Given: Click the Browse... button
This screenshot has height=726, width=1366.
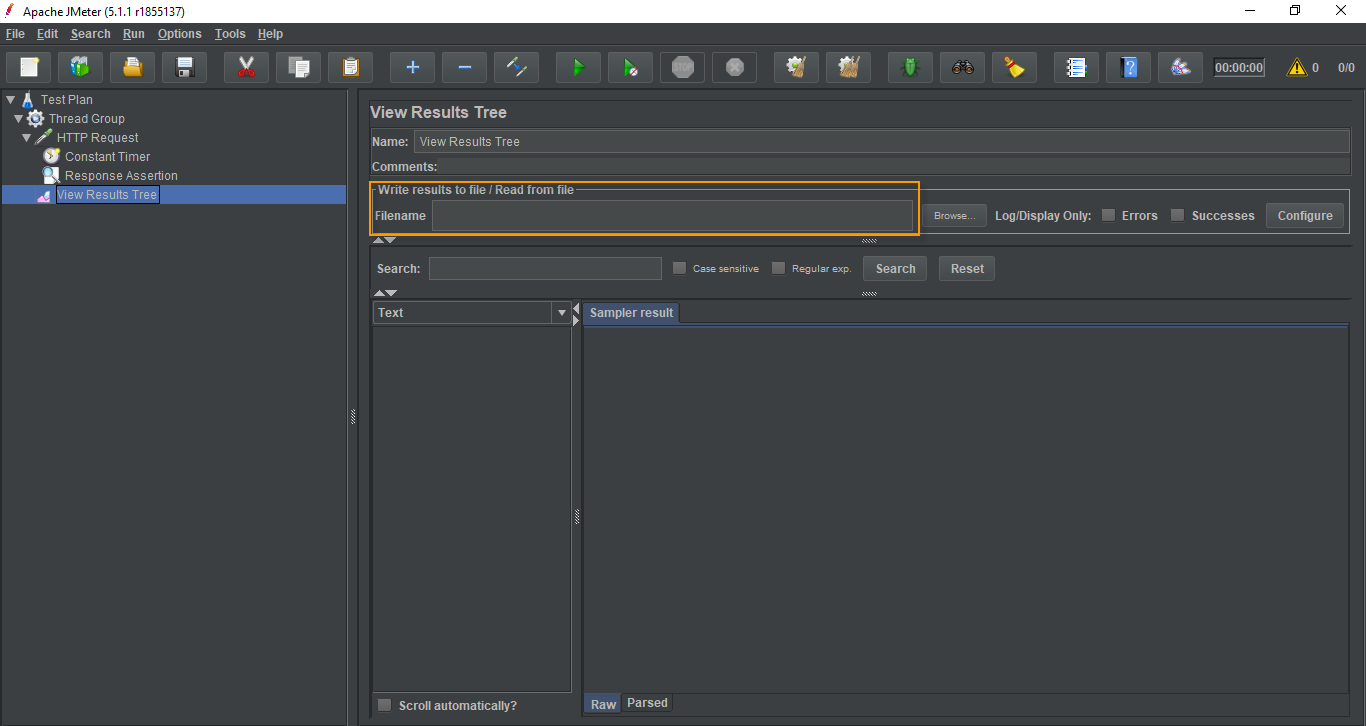Looking at the screenshot, I should pyautogui.click(x=954, y=216).
